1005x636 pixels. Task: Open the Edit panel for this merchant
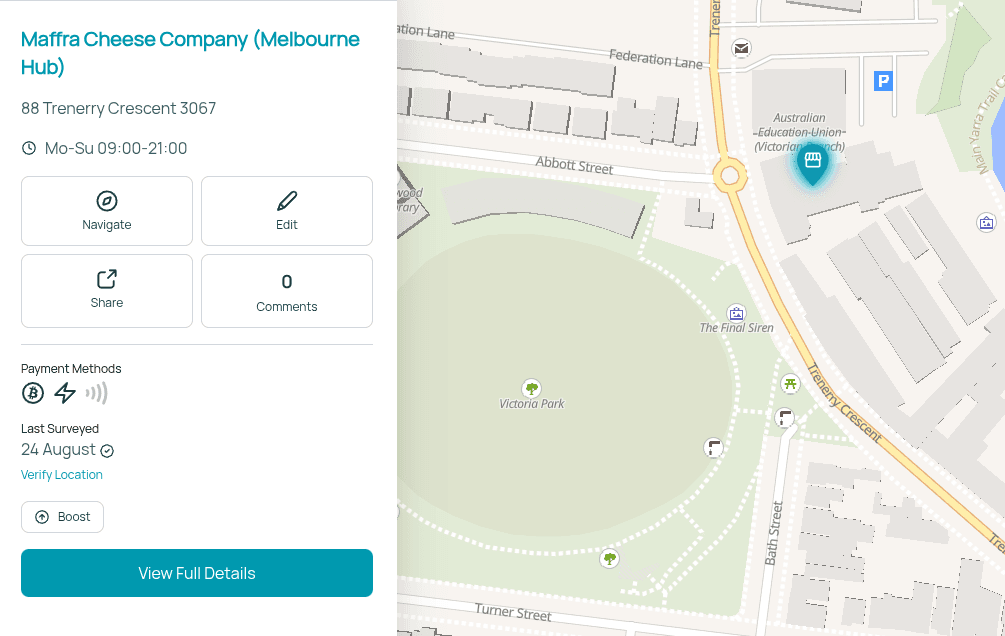[x=286, y=211]
